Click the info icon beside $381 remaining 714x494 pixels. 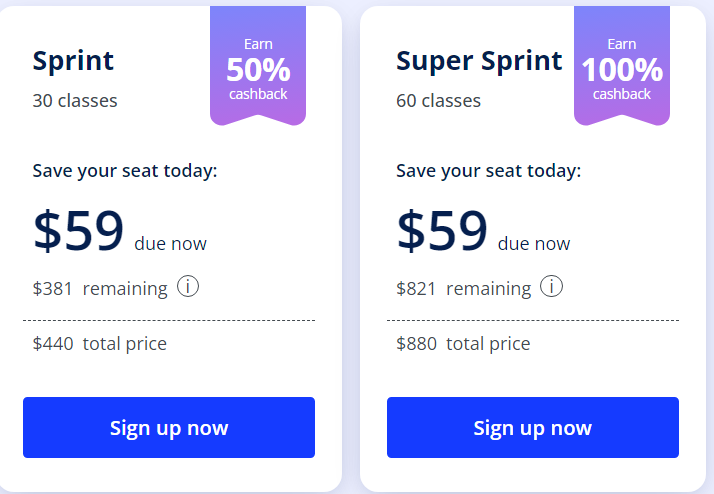click(x=188, y=286)
